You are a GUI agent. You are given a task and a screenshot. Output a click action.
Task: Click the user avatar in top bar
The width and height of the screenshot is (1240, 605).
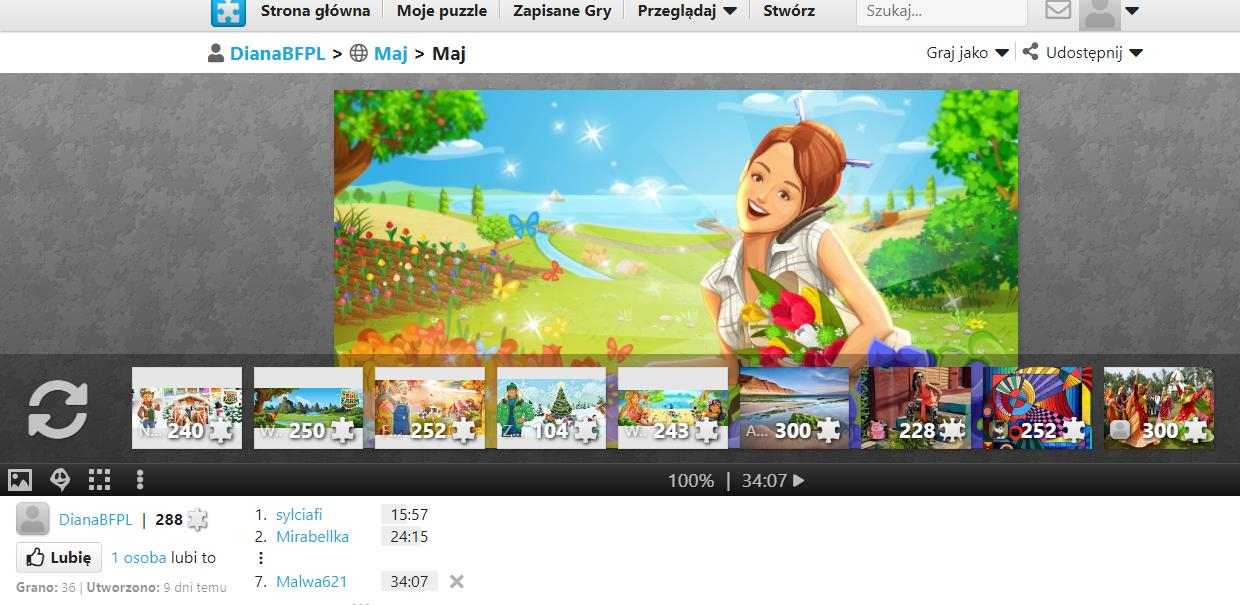(1100, 14)
